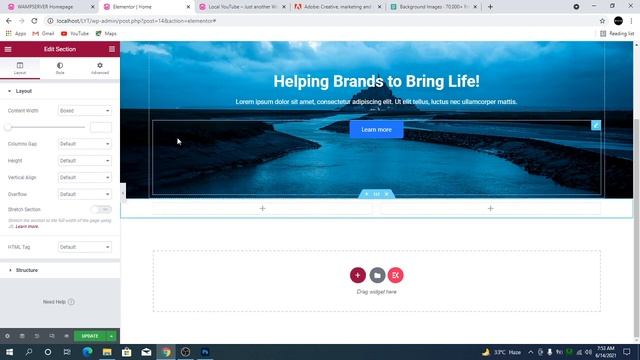Open a new browser tab
640x360 pixels.
click(490, 7)
